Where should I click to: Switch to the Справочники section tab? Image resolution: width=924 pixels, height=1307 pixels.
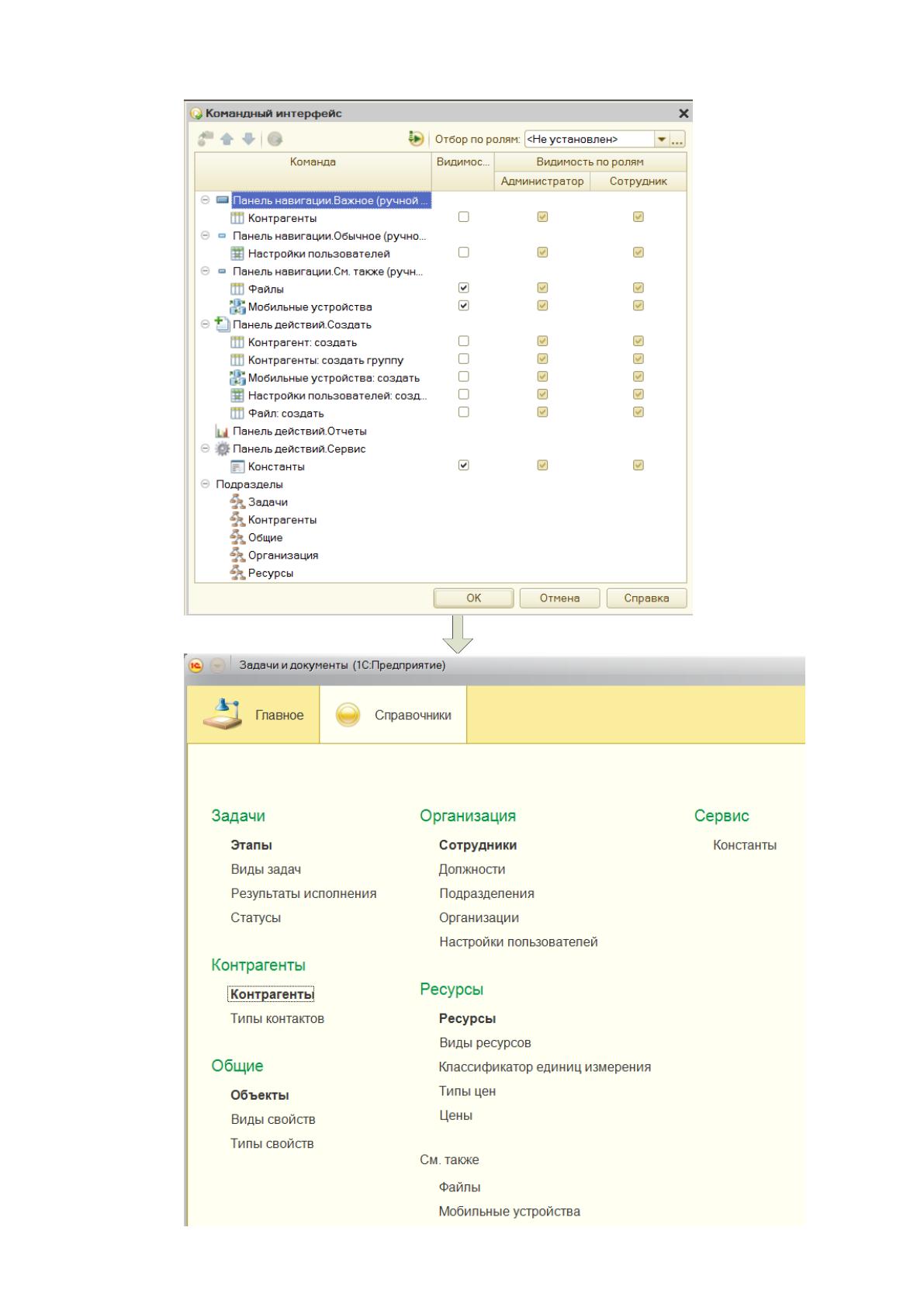[x=393, y=715]
